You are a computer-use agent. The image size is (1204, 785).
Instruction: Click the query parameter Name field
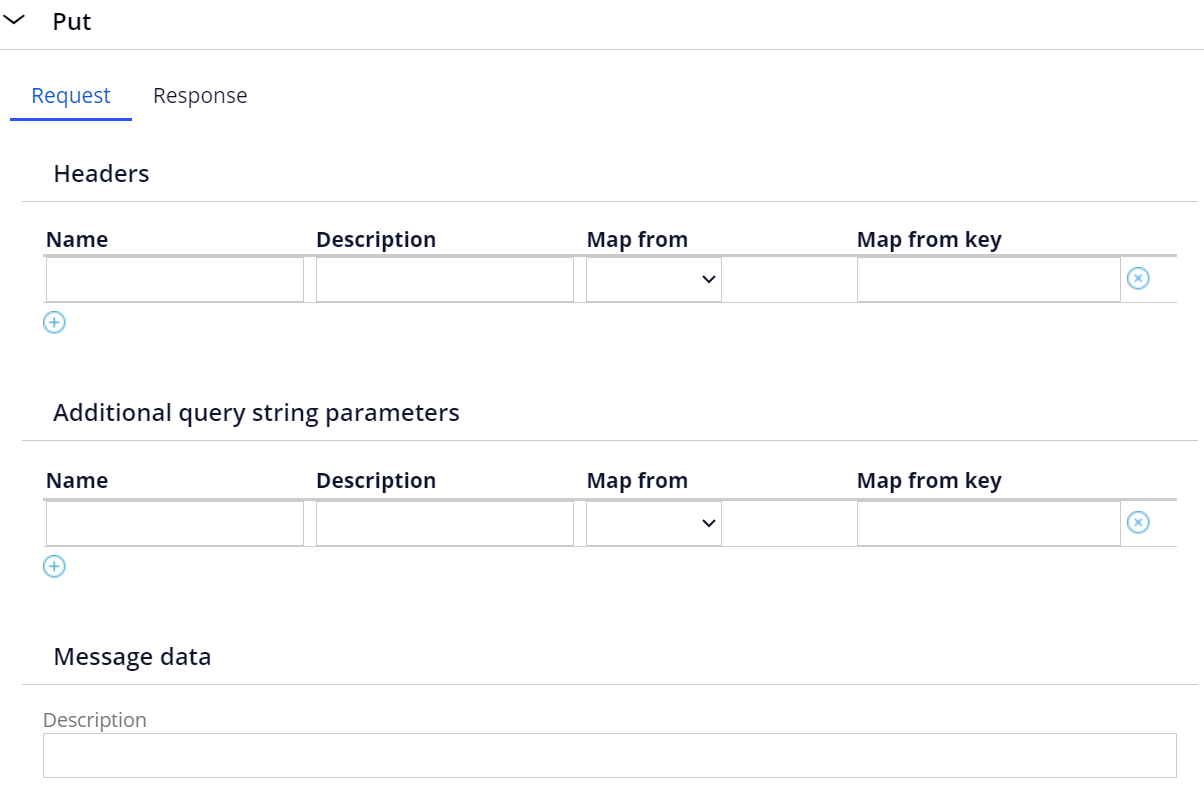(174, 522)
